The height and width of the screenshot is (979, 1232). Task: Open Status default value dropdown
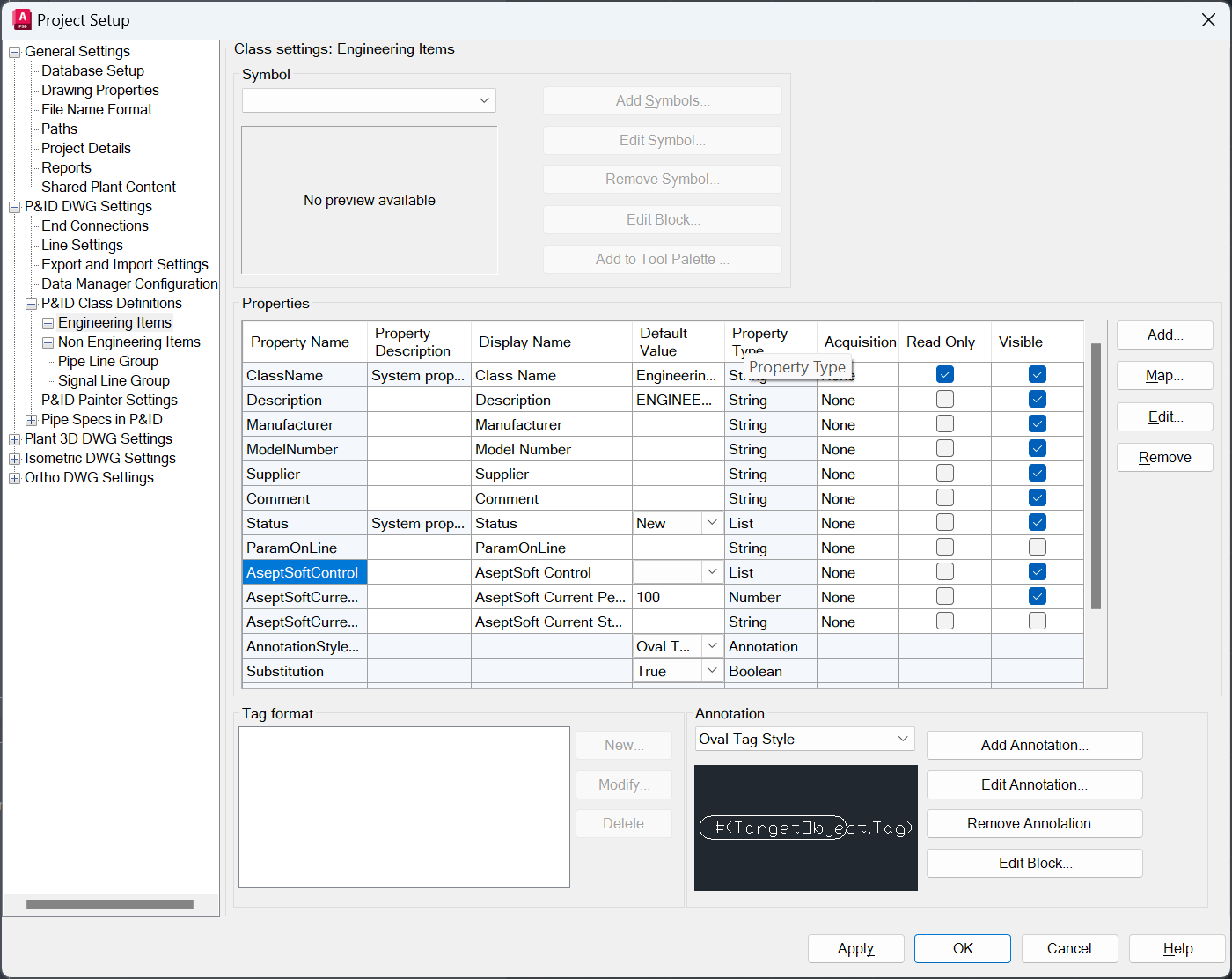(712, 523)
